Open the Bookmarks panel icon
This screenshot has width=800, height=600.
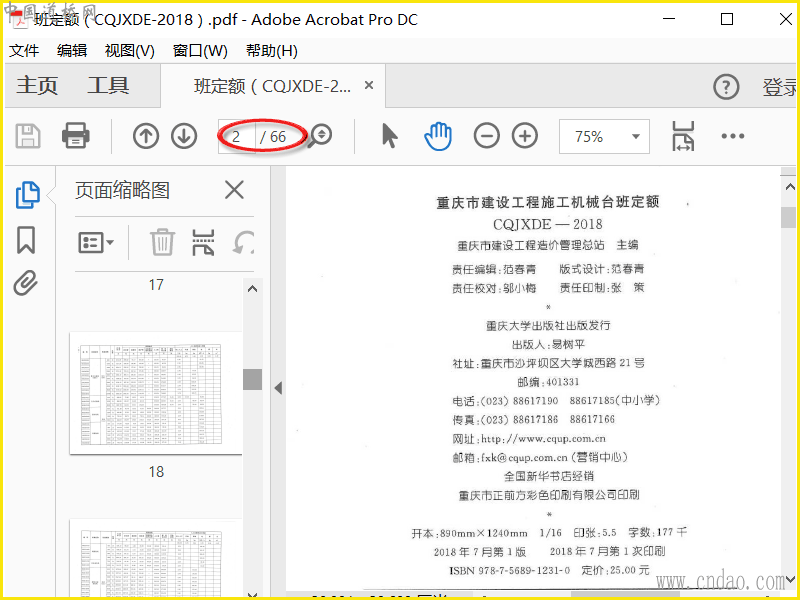(26, 240)
